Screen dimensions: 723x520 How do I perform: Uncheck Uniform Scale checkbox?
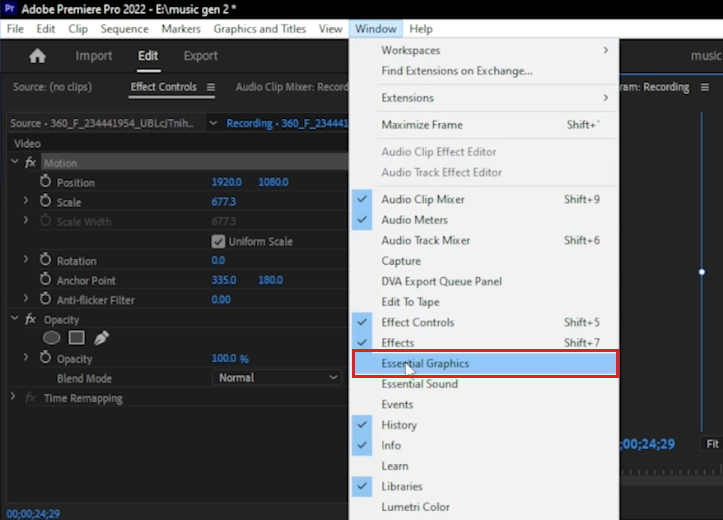click(x=218, y=241)
